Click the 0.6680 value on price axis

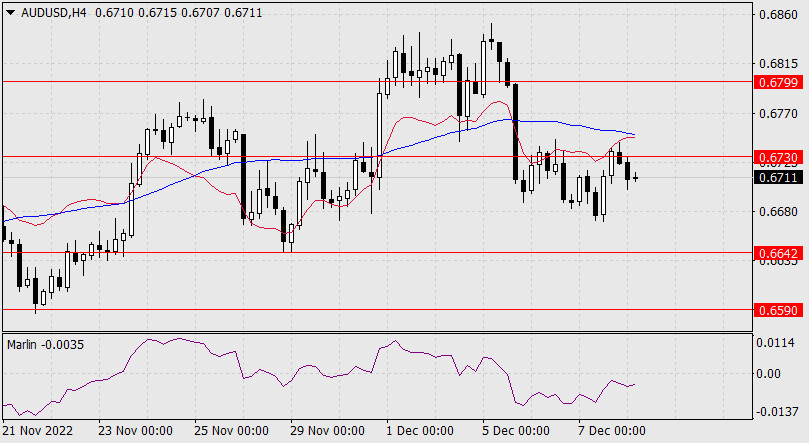777,212
